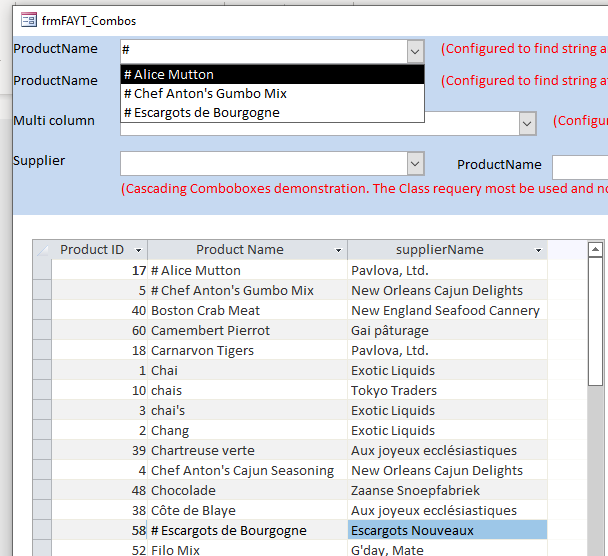This screenshot has height=556, width=608.
Task: Click the 'New England Seafood Cannery' cell
Action: coord(447,310)
